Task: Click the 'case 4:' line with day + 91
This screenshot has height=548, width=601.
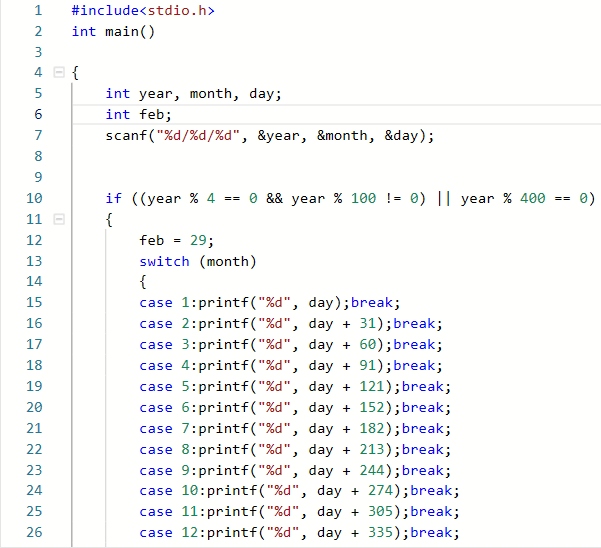Action: click(x=291, y=366)
